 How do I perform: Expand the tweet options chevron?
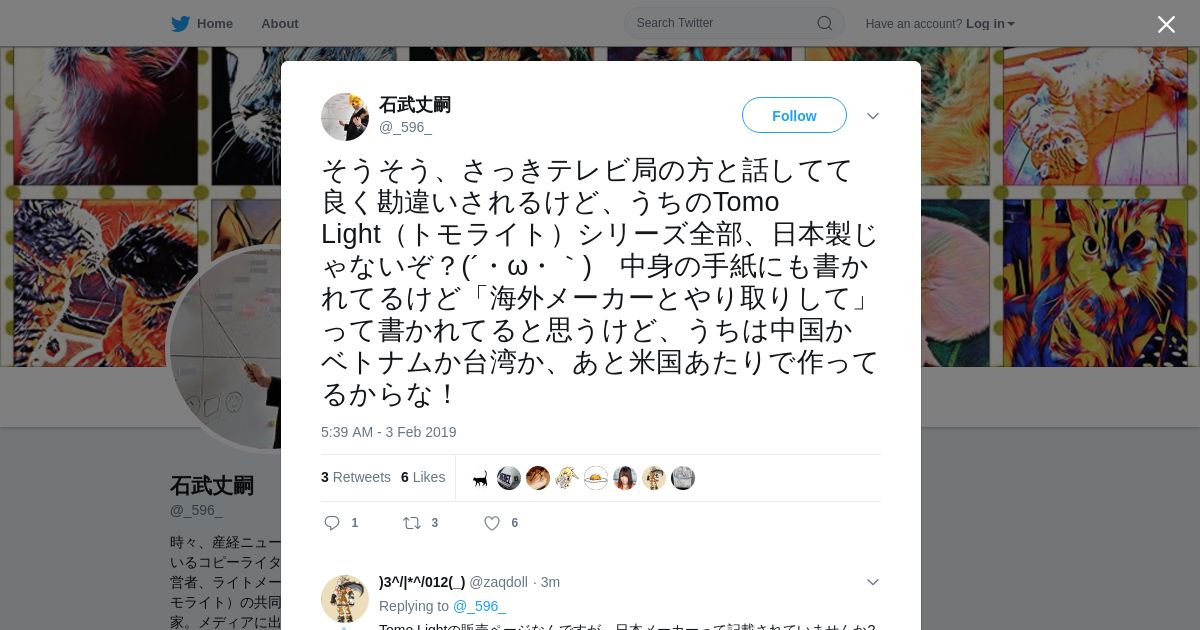873,116
